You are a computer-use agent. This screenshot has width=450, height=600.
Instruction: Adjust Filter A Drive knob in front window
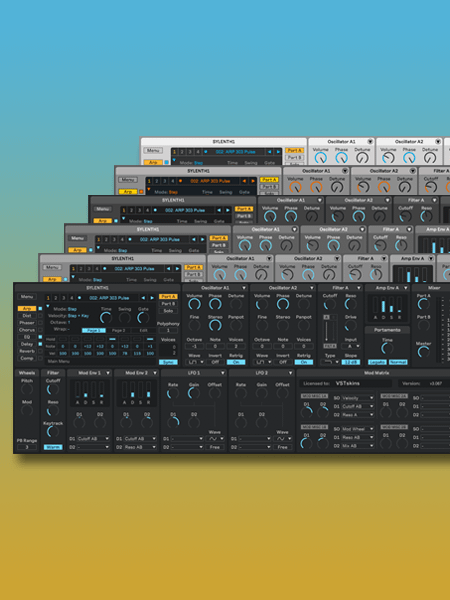(351, 326)
